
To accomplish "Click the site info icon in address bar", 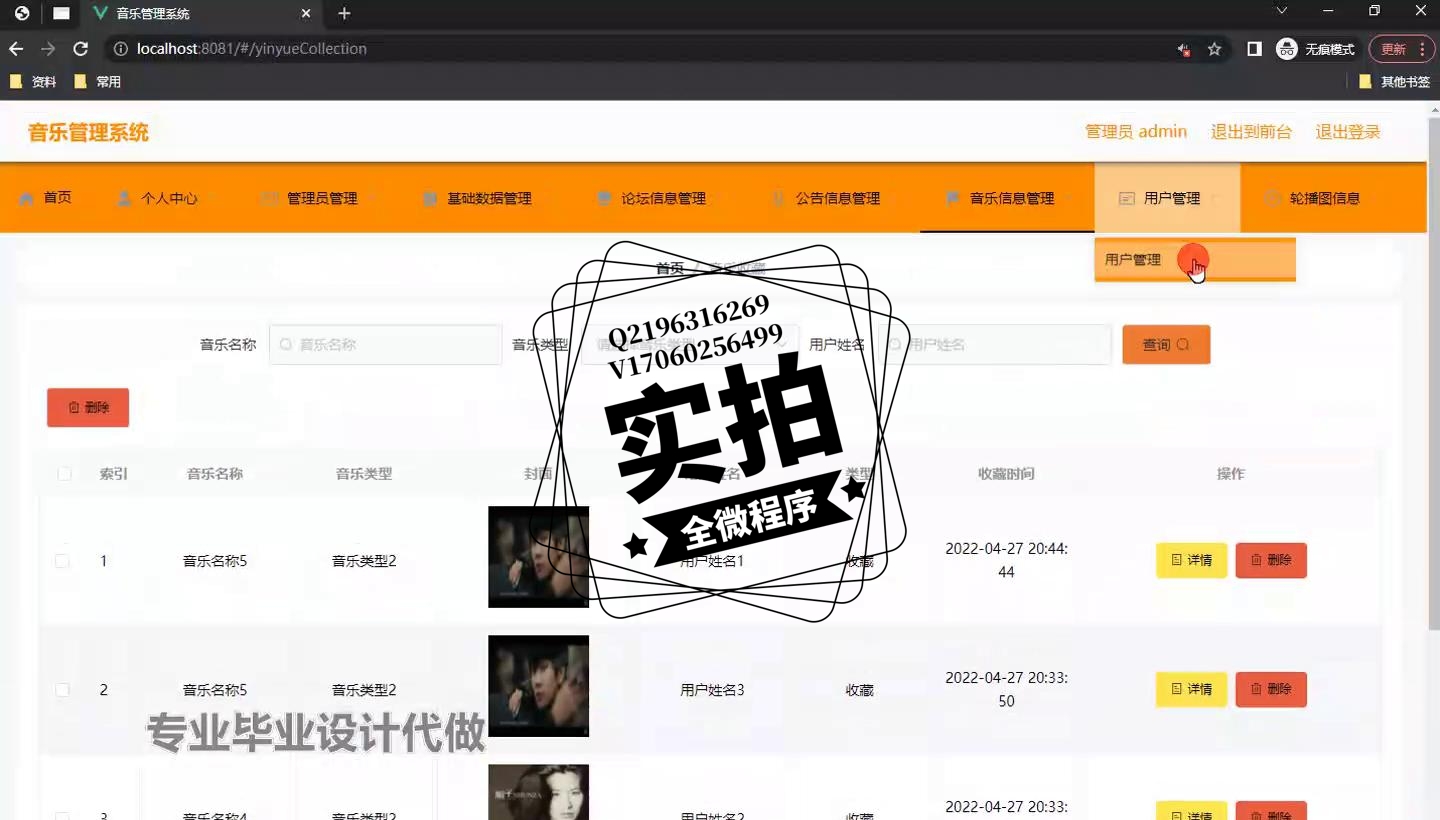I will pyautogui.click(x=119, y=49).
